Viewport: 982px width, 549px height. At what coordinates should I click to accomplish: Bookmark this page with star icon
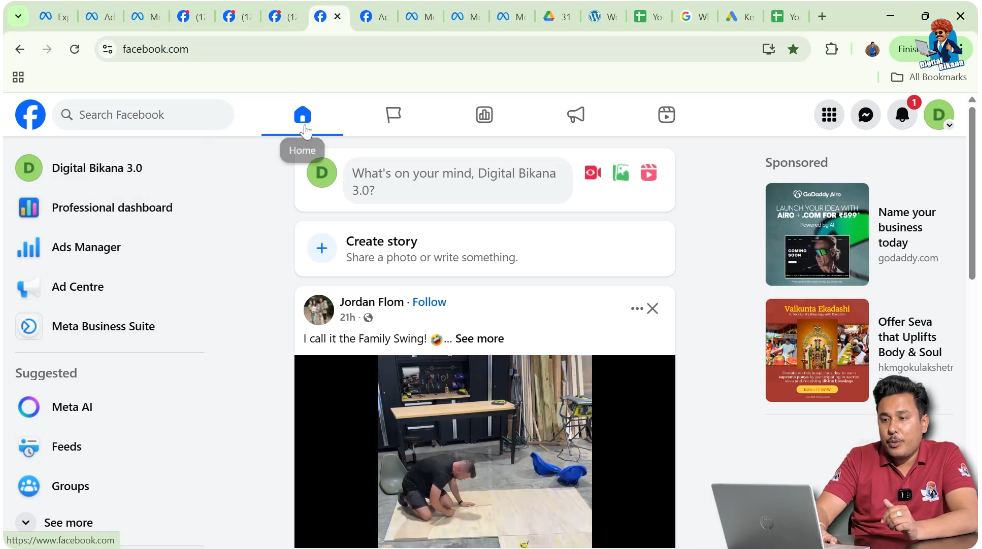[793, 49]
